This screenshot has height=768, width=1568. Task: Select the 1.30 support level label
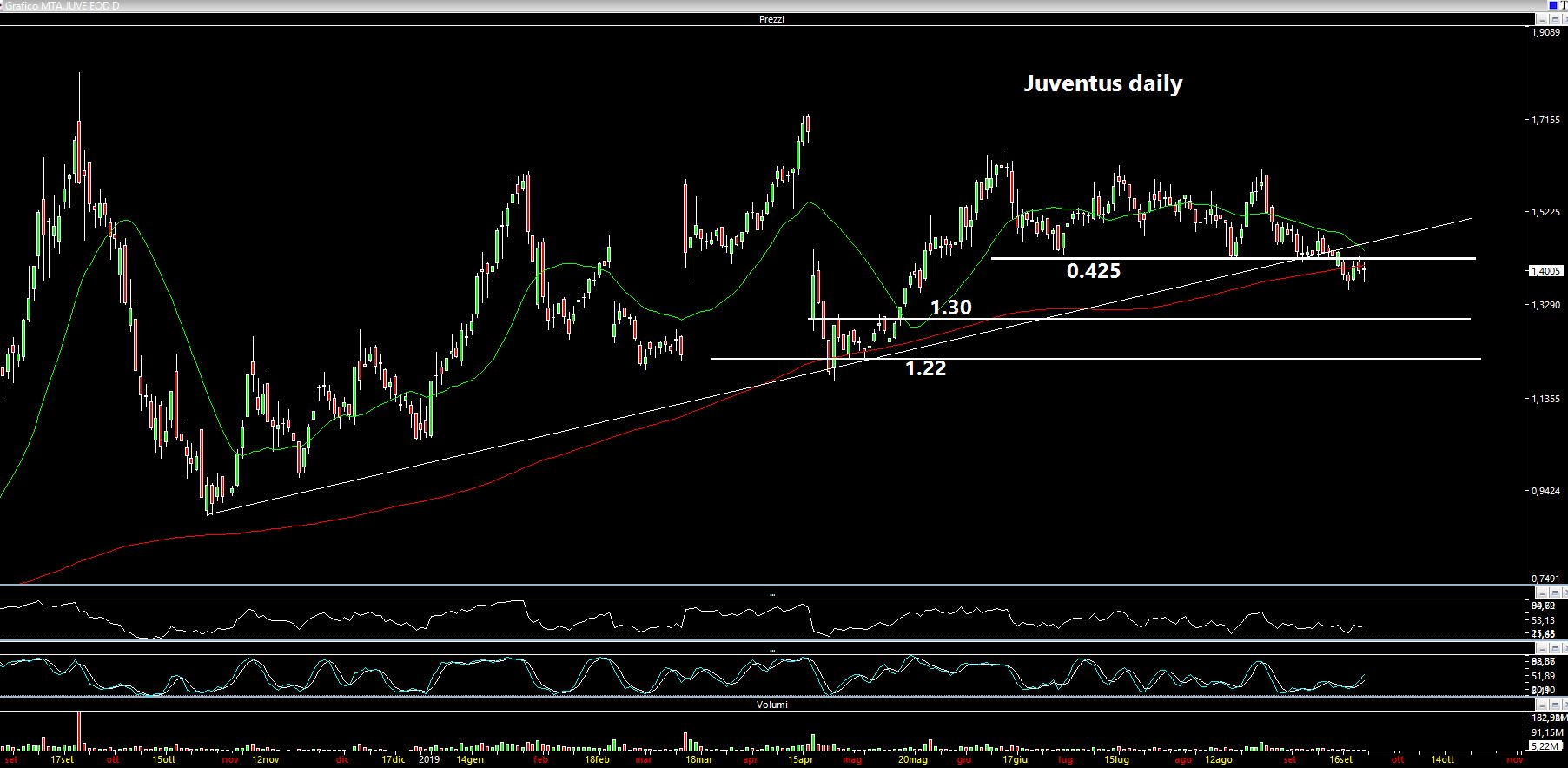tap(951, 308)
